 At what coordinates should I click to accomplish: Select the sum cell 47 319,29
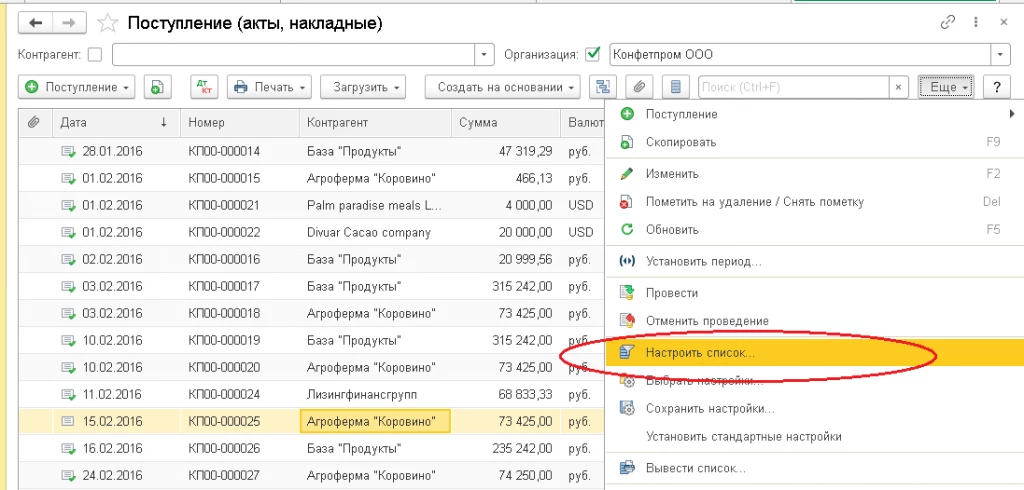click(x=506, y=152)
